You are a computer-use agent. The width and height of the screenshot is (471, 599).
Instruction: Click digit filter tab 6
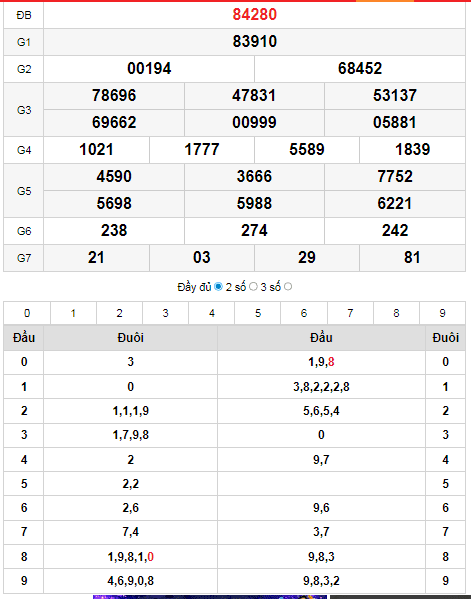[x=304, y=313]
